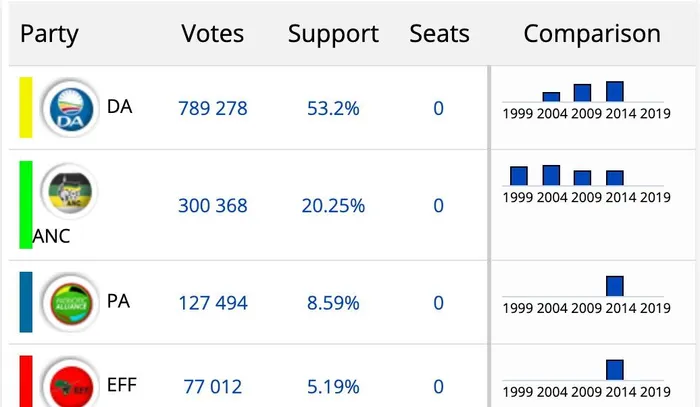Click the red EFF color bar

[x=26, y=382]
